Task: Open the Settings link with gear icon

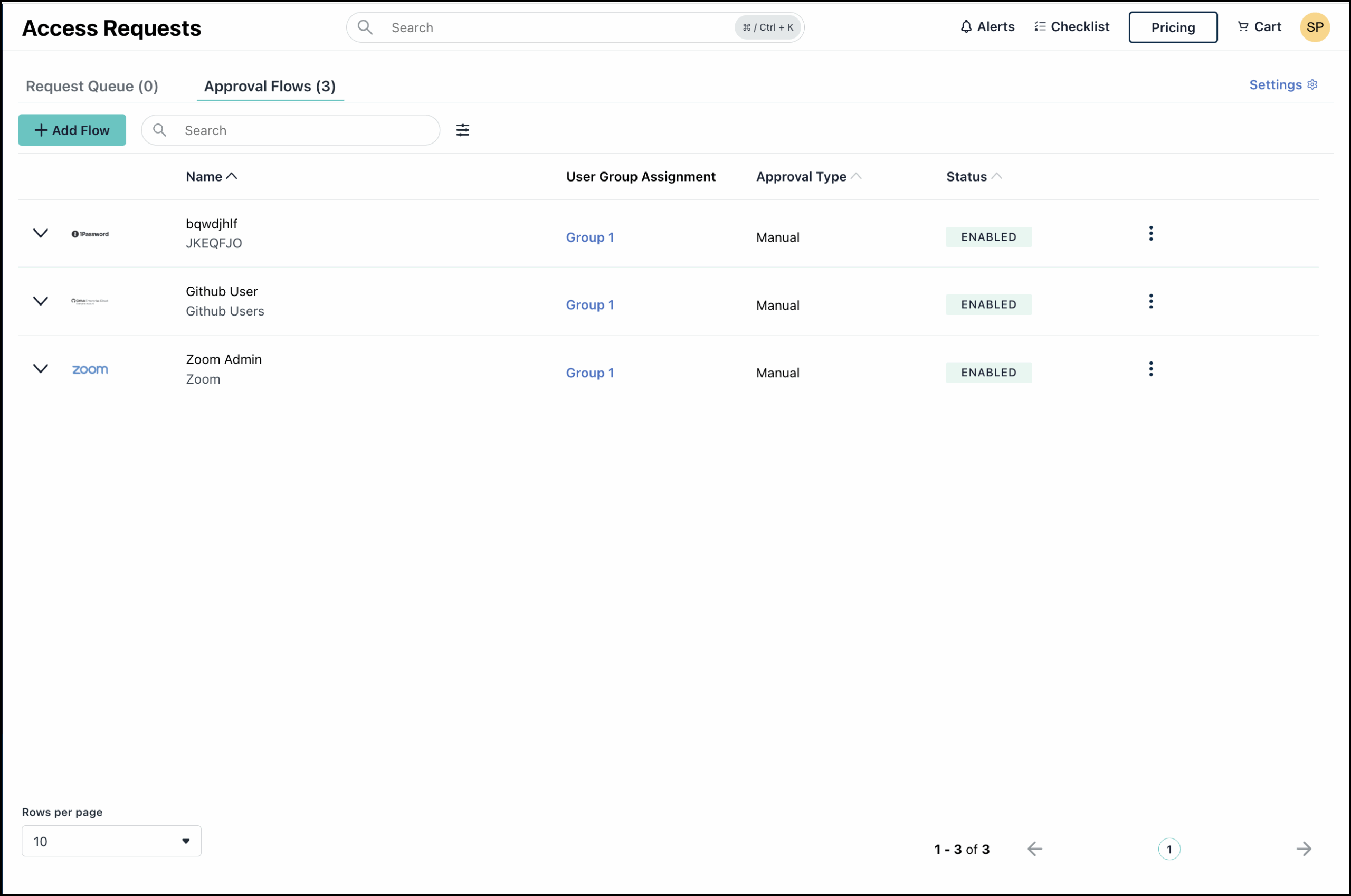Action: coord(1282,84)
